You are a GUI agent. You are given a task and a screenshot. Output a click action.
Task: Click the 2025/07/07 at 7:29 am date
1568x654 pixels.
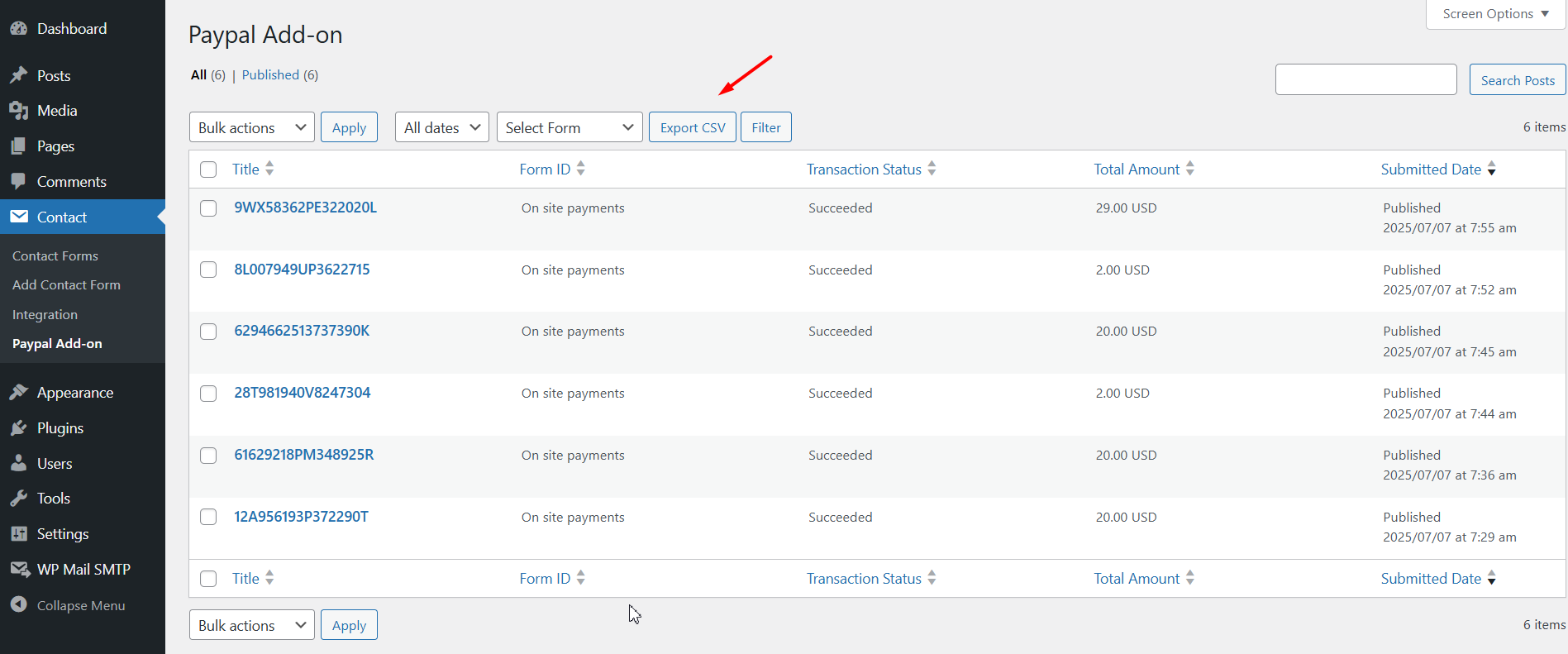1449,537
